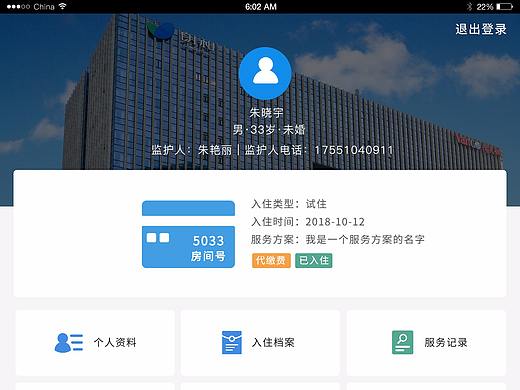
Task: Tap the orange 代缴费 status tag
Action: [x=271, y=260]
